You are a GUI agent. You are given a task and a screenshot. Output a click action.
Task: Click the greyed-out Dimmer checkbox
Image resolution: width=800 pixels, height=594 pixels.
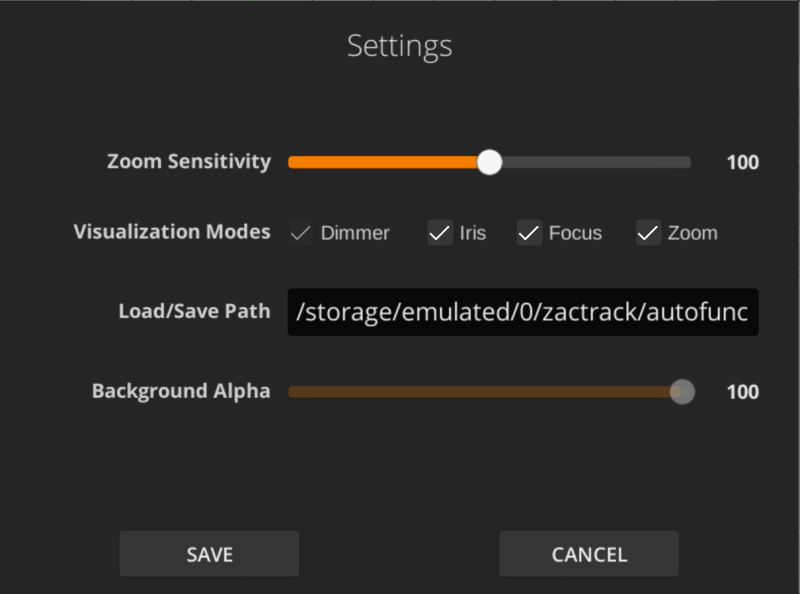pyautogui.click(x=302, y=233)
